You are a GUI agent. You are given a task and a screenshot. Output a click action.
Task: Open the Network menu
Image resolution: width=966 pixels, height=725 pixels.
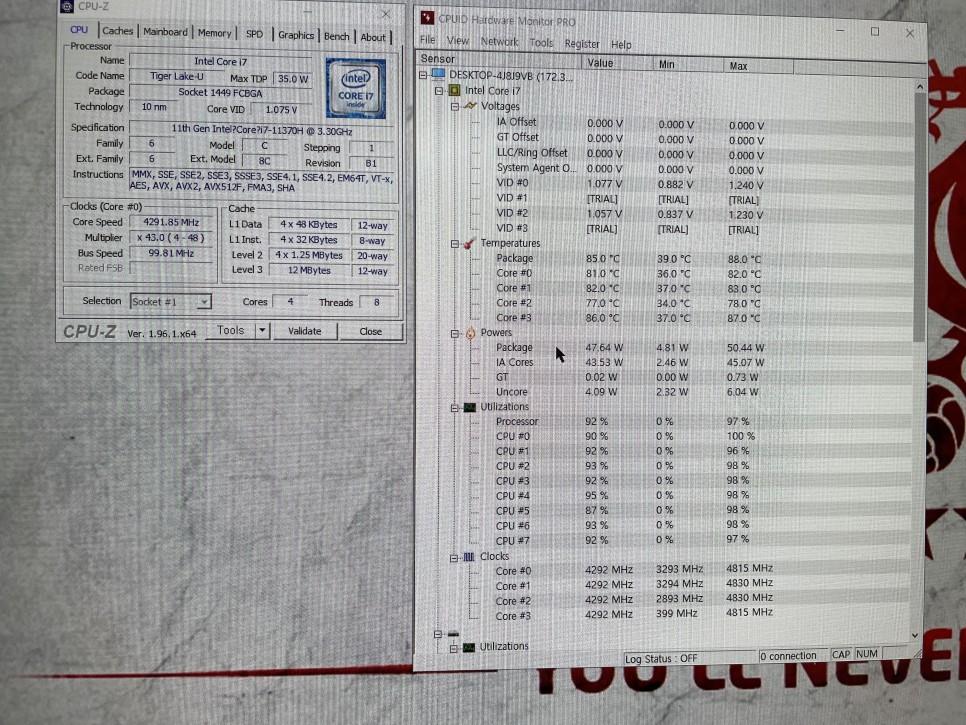(x=500, y=42)
